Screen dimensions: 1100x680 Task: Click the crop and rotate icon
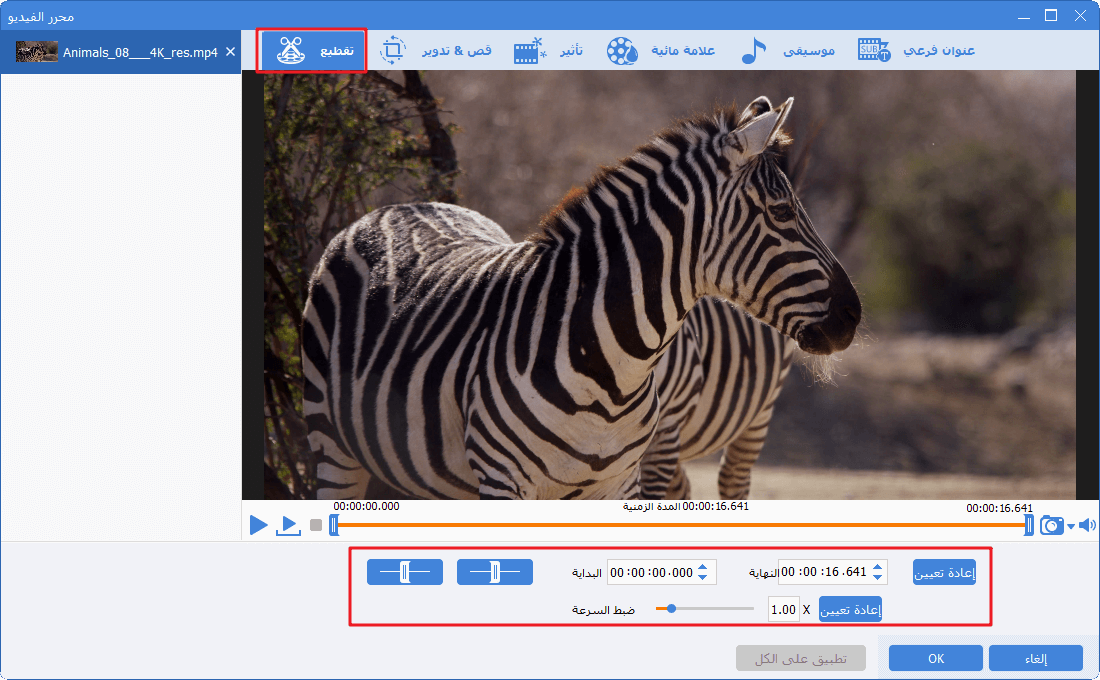(x=393, y=51)
